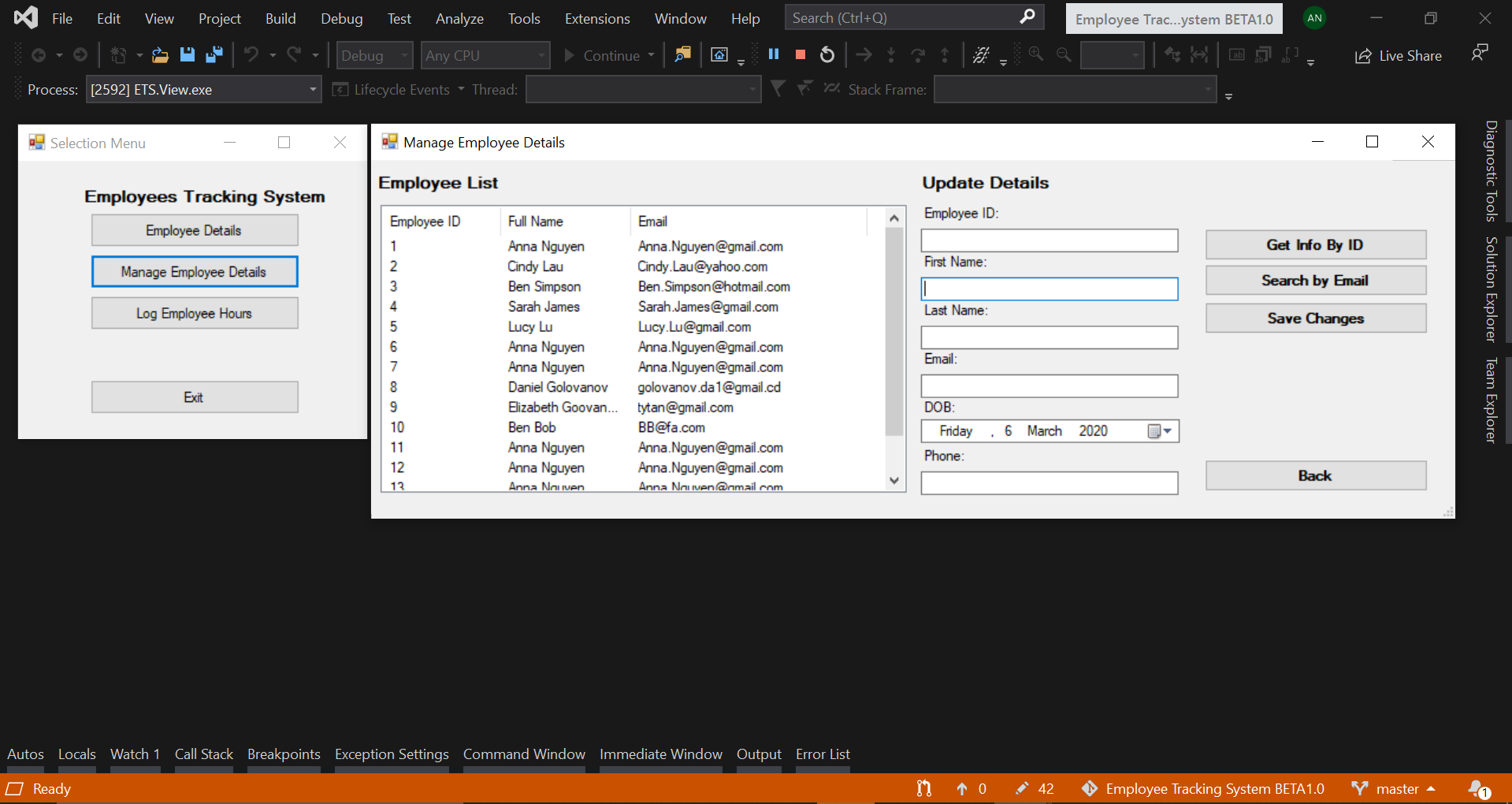Open the Debug menu
The width and height of the screenshot is (1512, 804).
coord(341,18)
